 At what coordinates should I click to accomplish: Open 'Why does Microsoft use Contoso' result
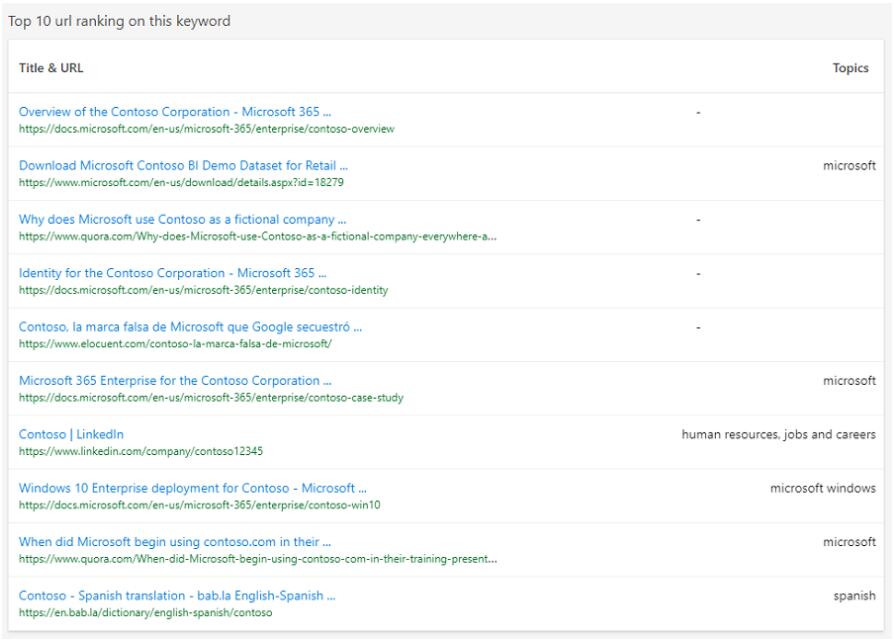pyautogui.click(x=182, y=220)
